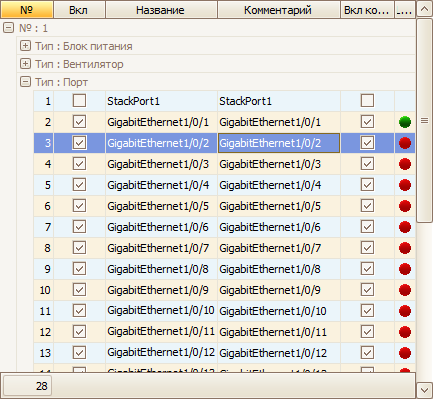Click the footer count 28
Image resolution: width=433 pixels, height=399 pixels.
[27, 386]
